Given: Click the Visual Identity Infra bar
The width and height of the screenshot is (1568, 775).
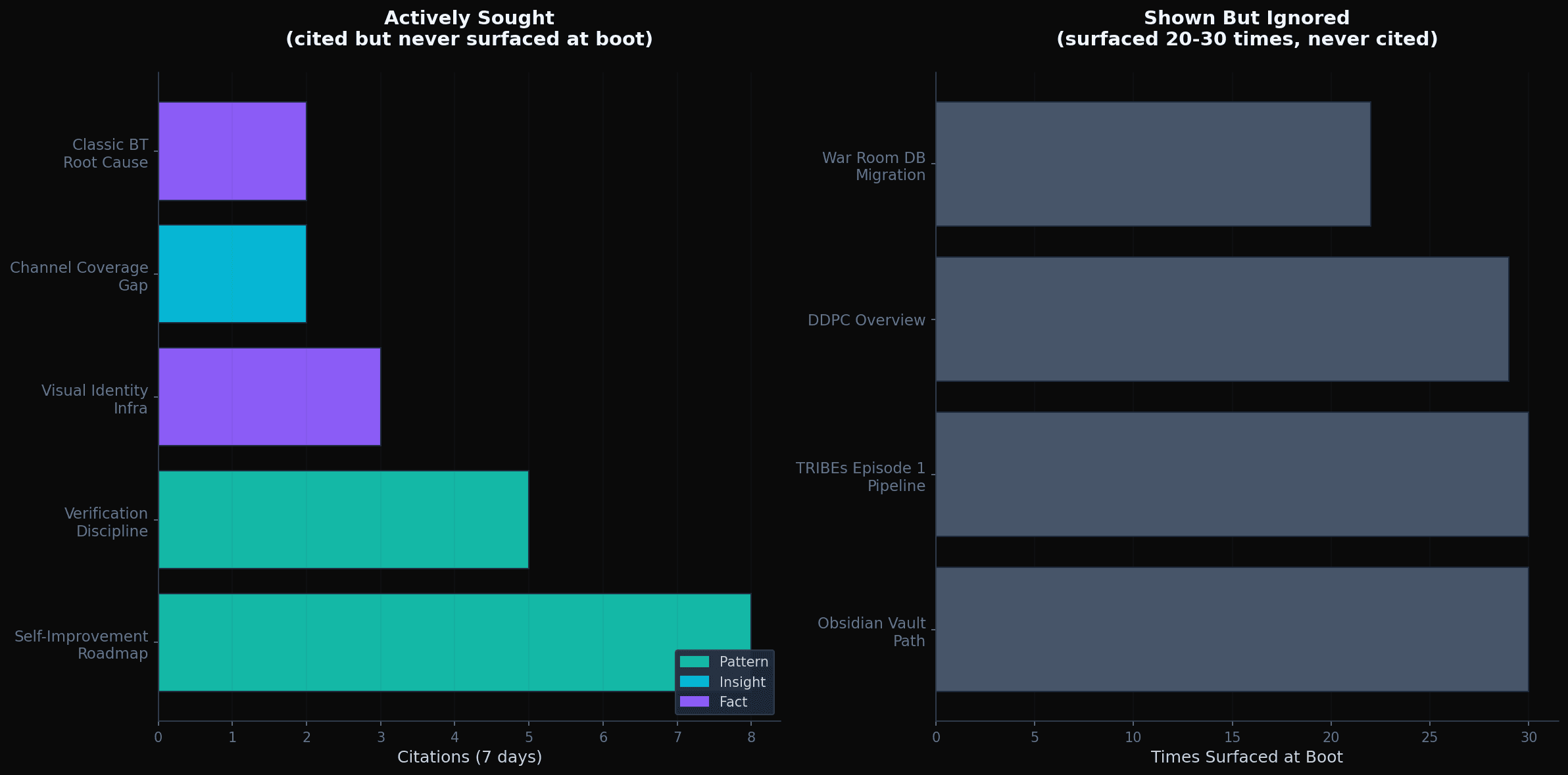Looking at the screenshot, I should pyautogui.click(x=269, y=396).
